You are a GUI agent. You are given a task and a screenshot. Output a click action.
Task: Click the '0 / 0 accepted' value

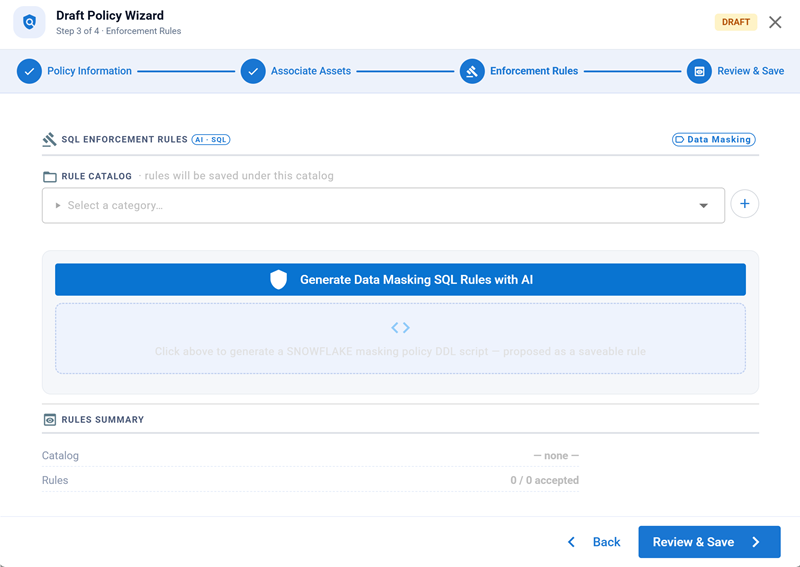[544, 480]
